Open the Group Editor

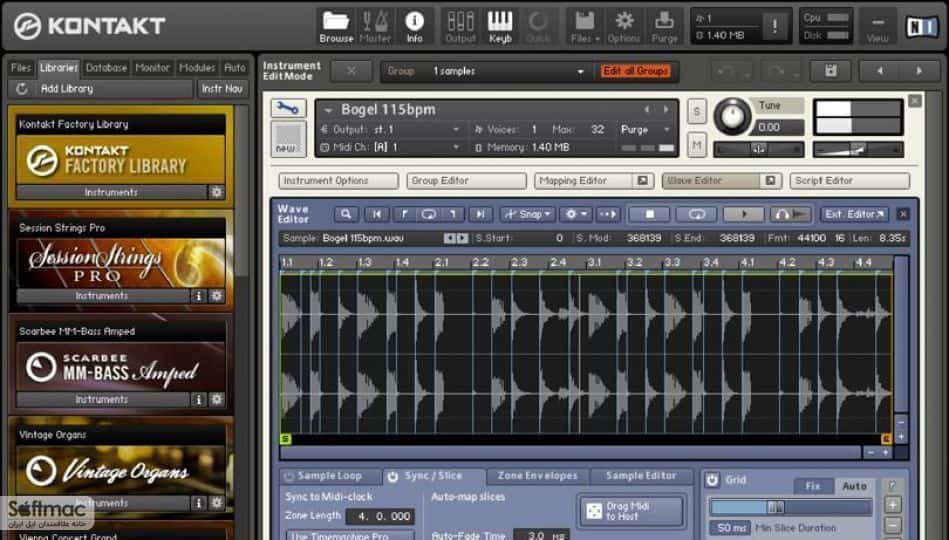pos(466,180)
